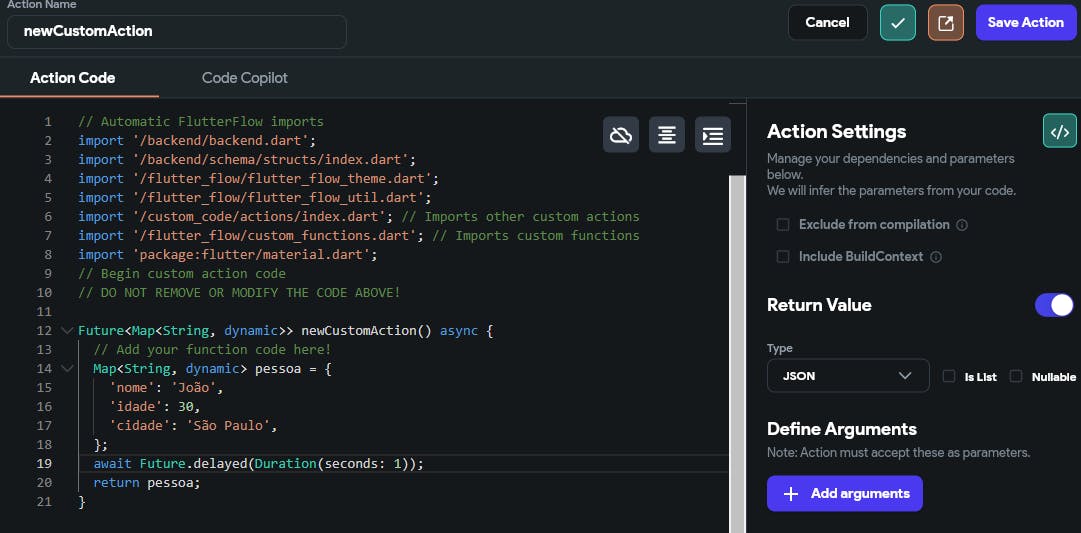This screenshot has width=1081, height=533.
Task: Collapse the function fold arrow at line 12
Action: pyautogui.click(x=67, y=331)
